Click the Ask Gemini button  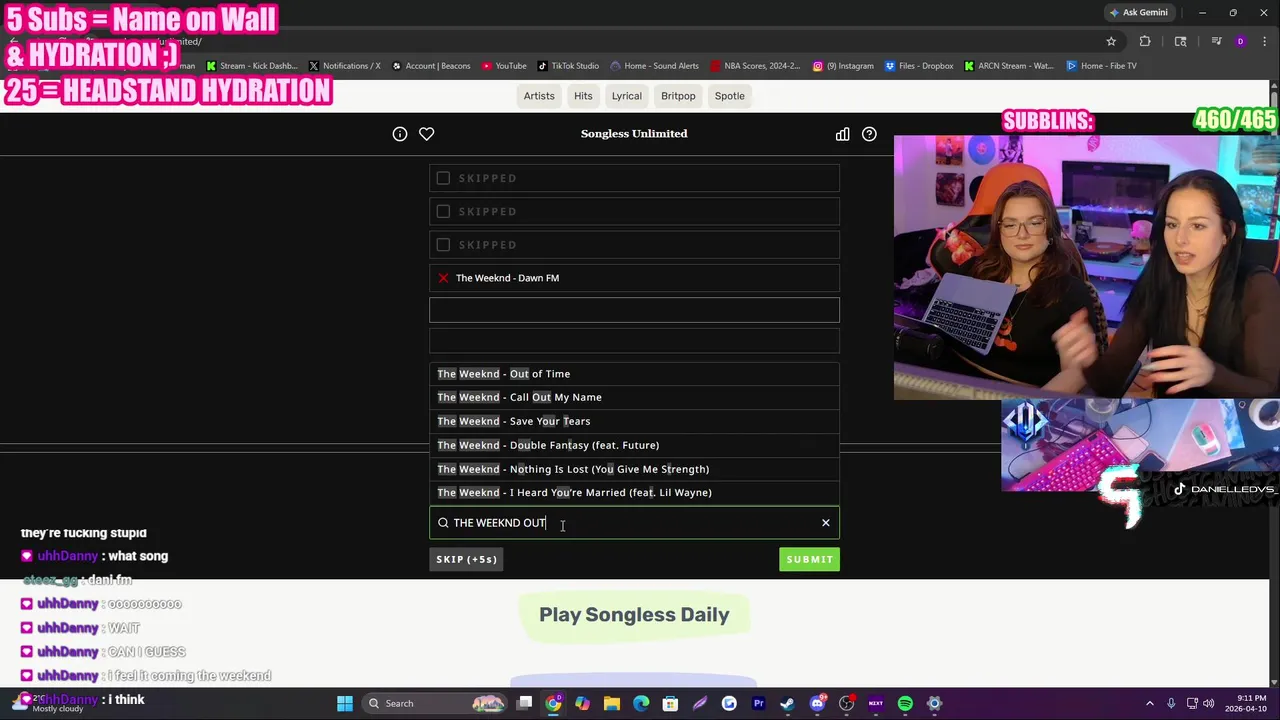pos(1138,13)
